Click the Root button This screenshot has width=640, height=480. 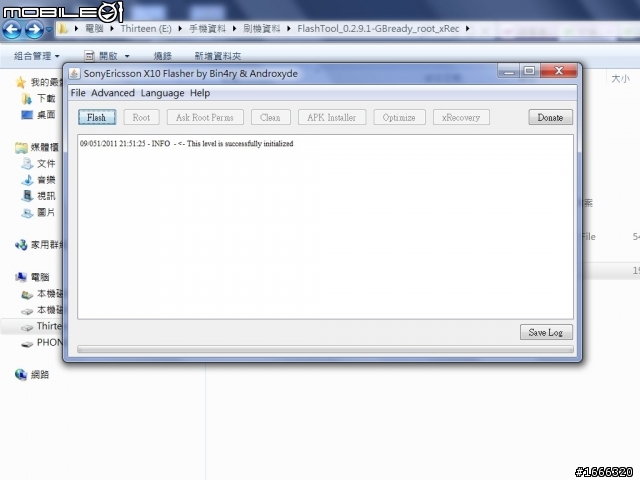[141, 118]
